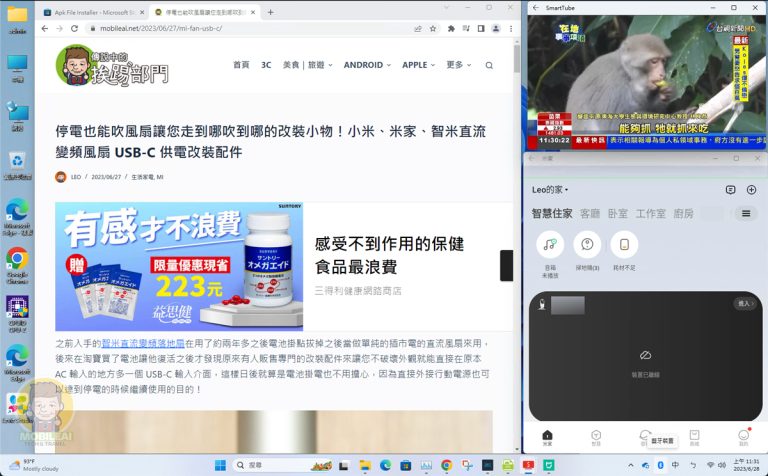Open a new Chrome tab

point(270,12)
